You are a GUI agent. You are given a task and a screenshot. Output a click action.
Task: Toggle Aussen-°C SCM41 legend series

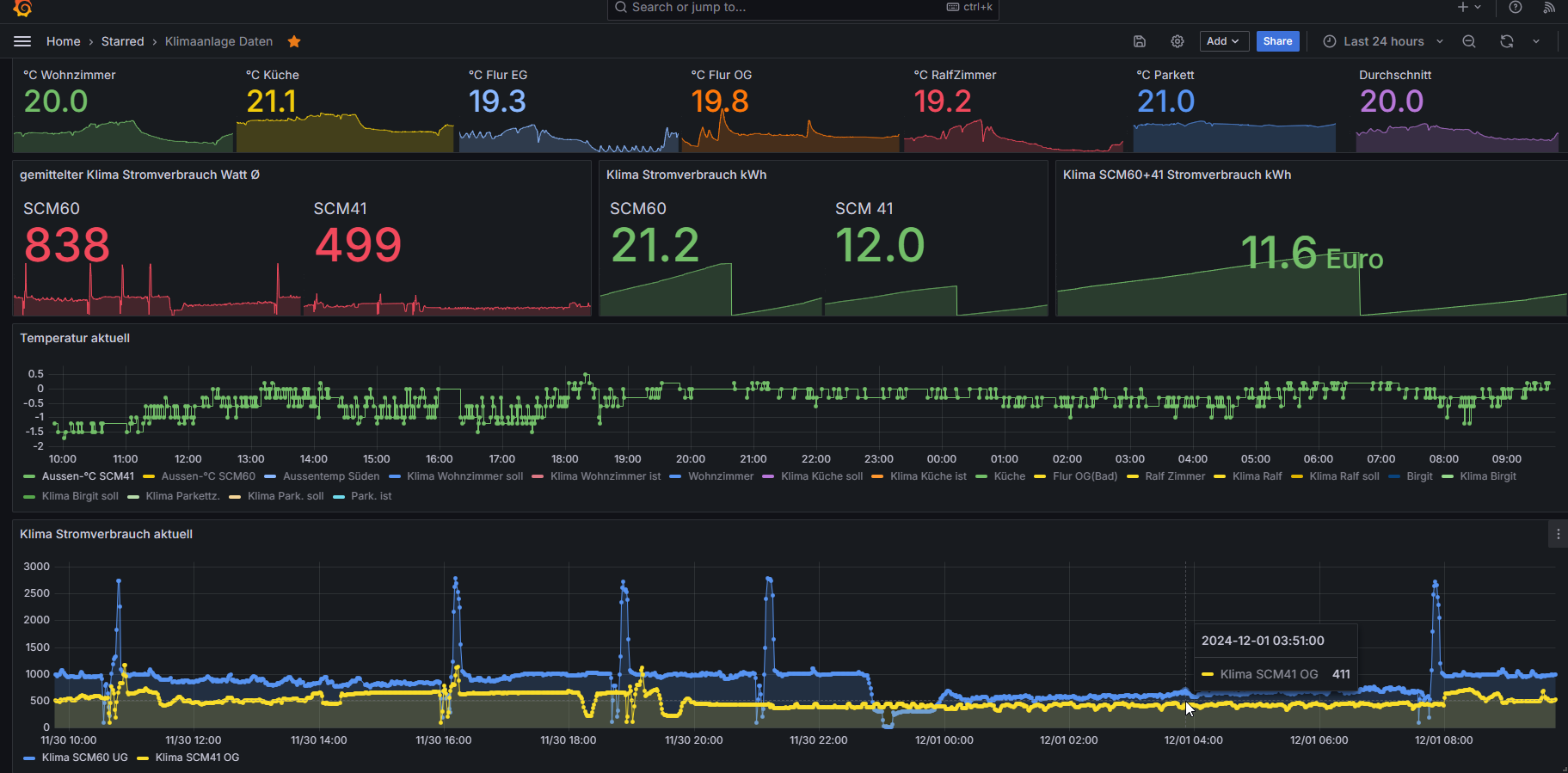(88, 476)
